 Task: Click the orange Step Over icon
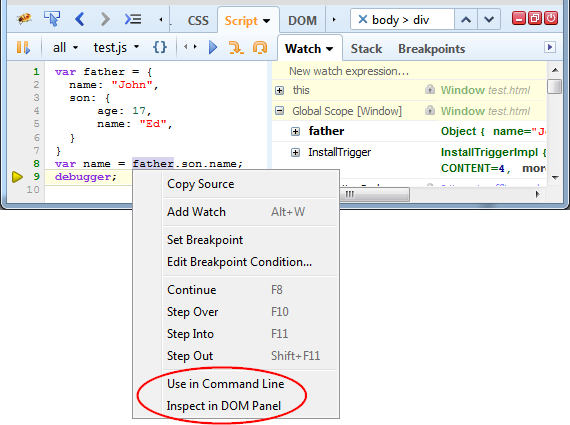pos(236,48)
